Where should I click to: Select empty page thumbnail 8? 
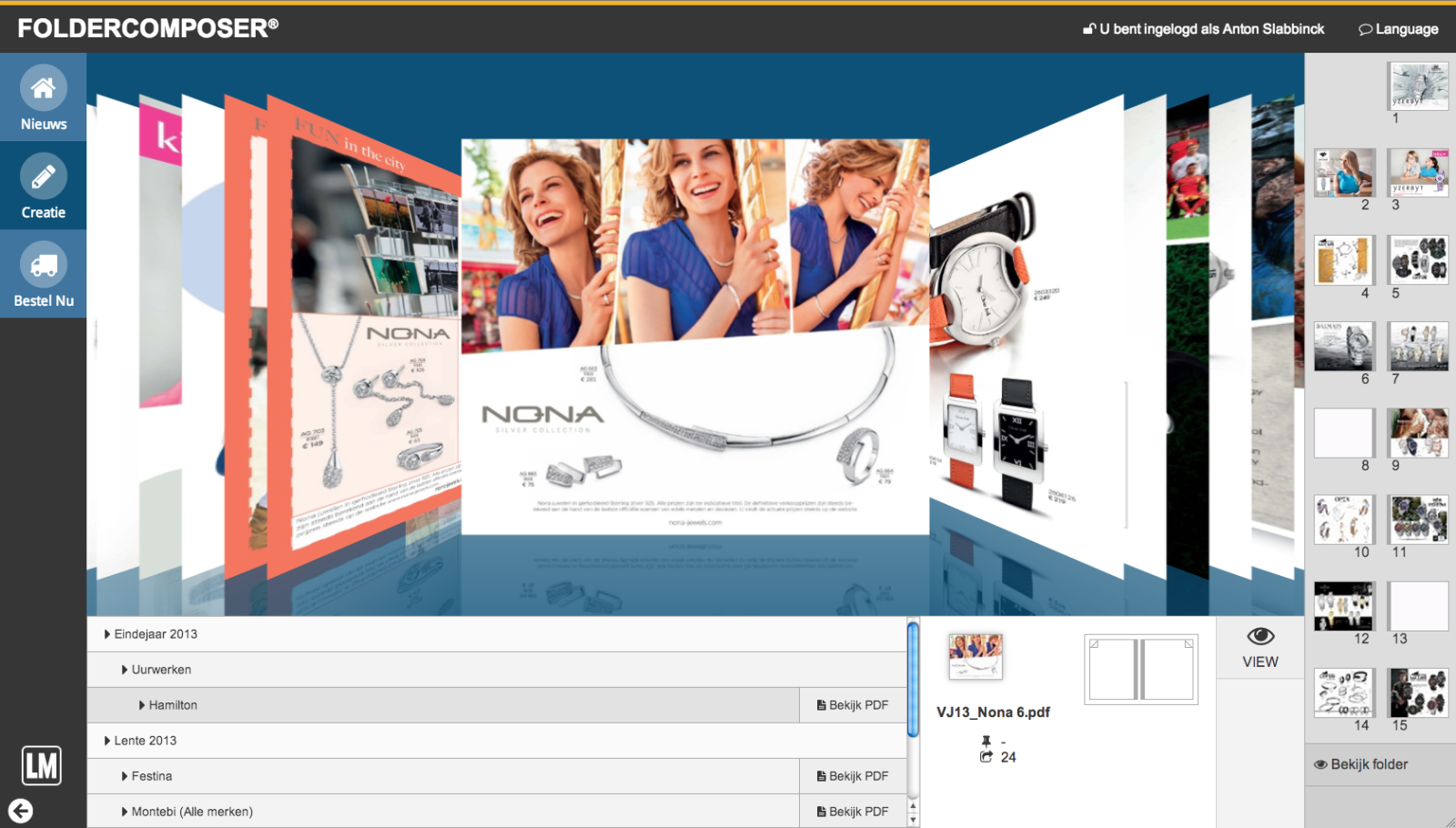(1344, 433)
